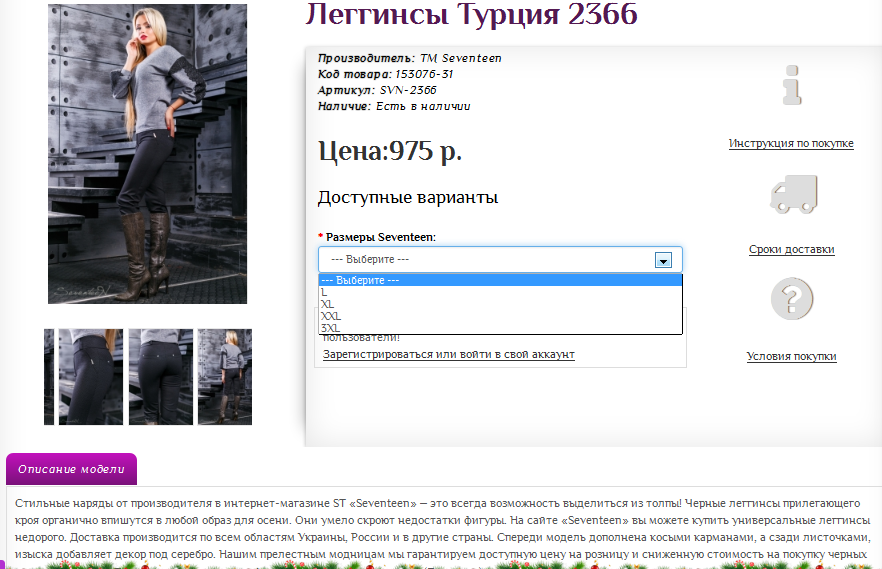View the side-view leggings thumbnail
Viewport: 882px width, 569px height.
(91, 377)
